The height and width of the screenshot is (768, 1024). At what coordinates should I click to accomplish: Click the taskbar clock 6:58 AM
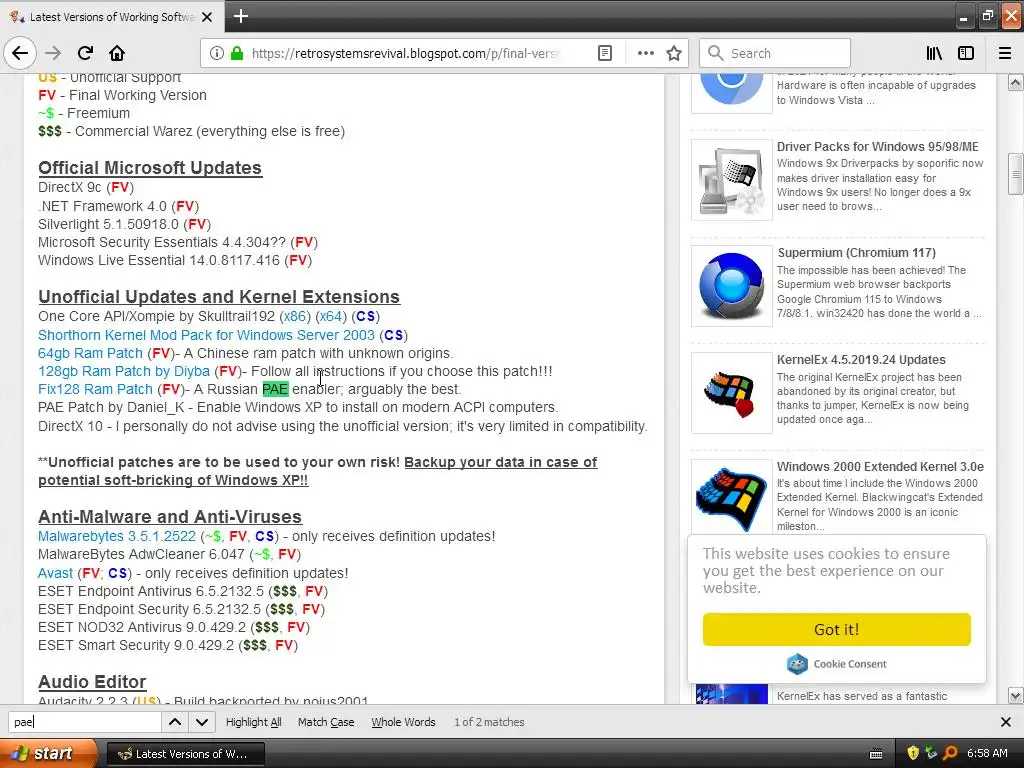point(987,753)
